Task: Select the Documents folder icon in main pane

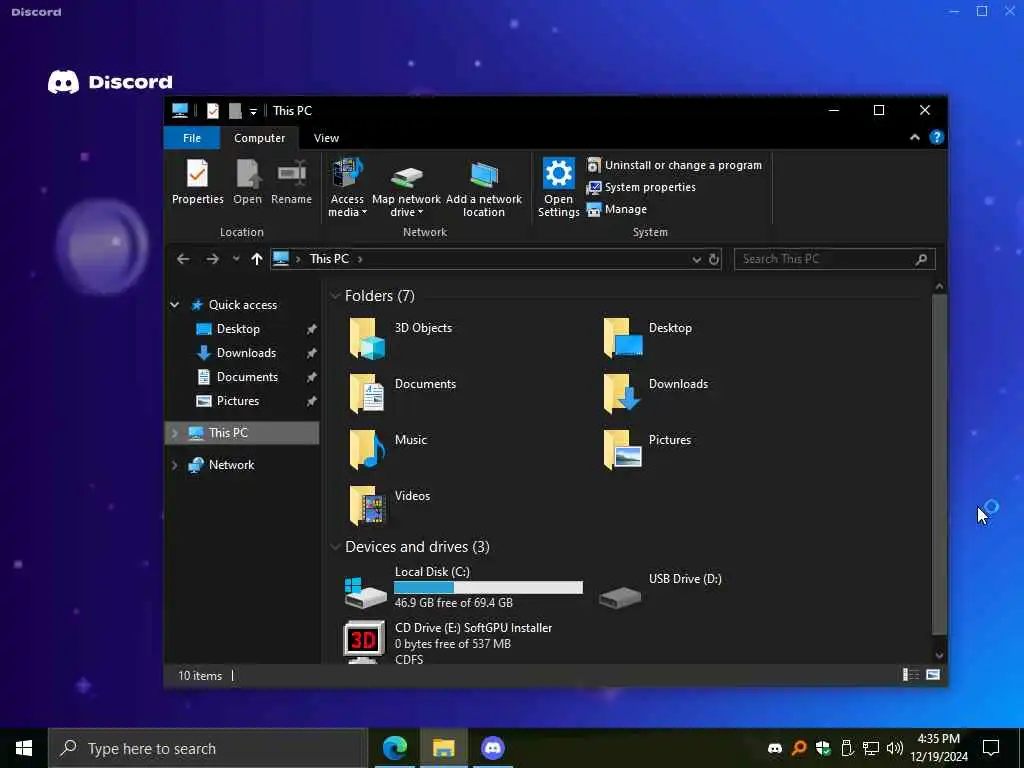Action: point(367,394)
